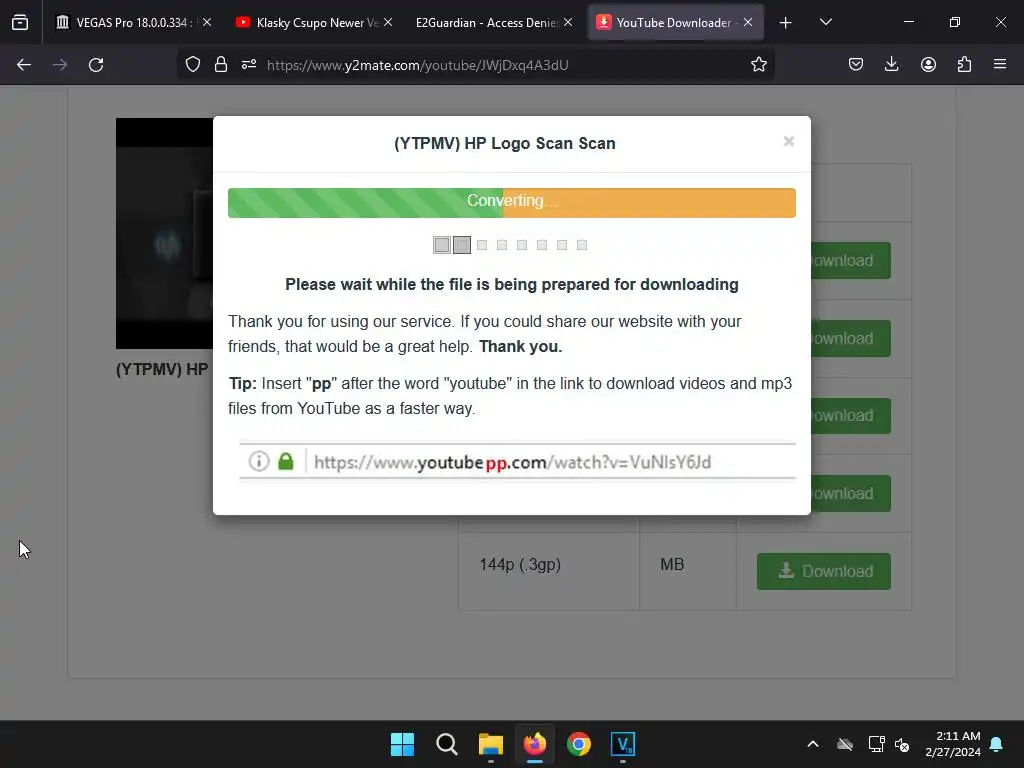Open File Explorer from taskbar
Screen dimensions: 1024x768
coord(490,744)
